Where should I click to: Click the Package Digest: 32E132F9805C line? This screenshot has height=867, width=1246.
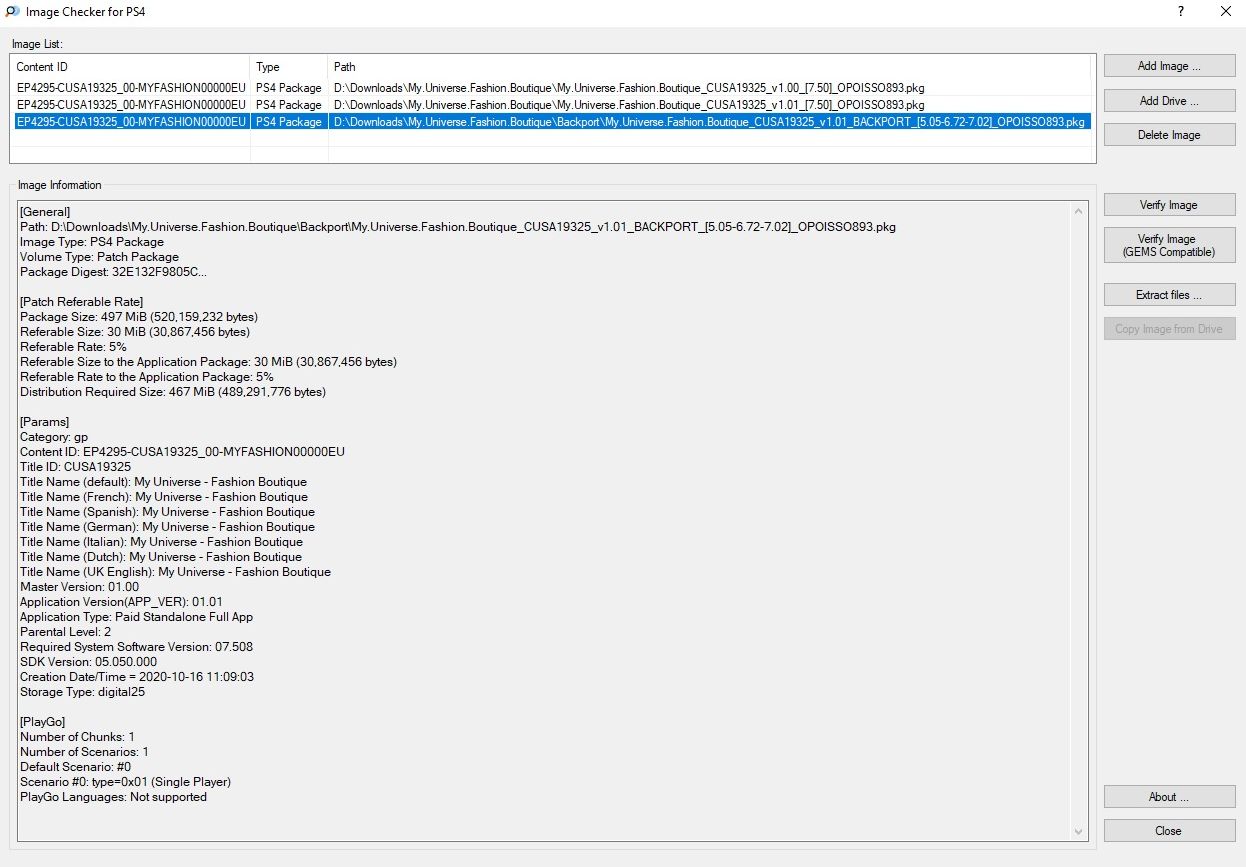tap(113, 272)
